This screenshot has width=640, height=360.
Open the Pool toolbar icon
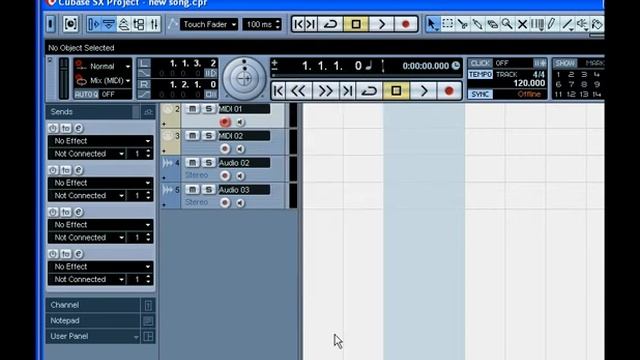(139, 24)
